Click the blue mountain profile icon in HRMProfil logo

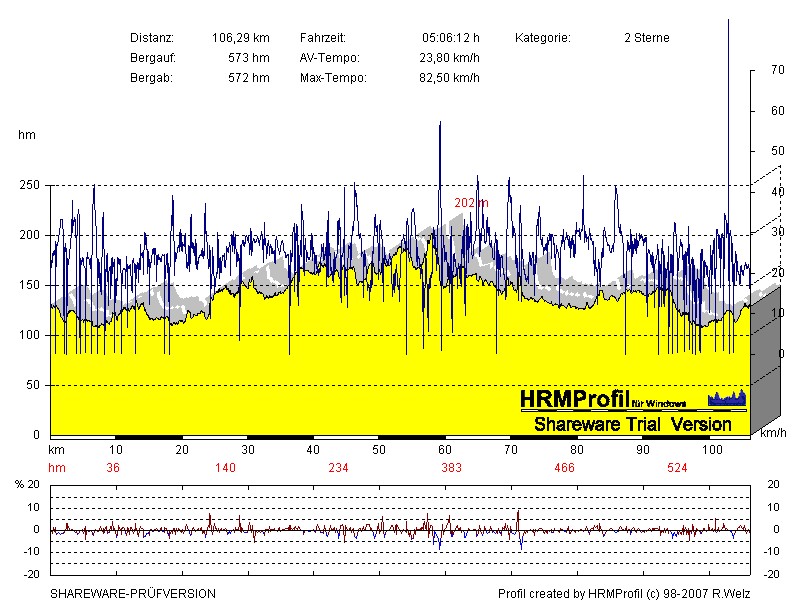[x=727, y=399]
